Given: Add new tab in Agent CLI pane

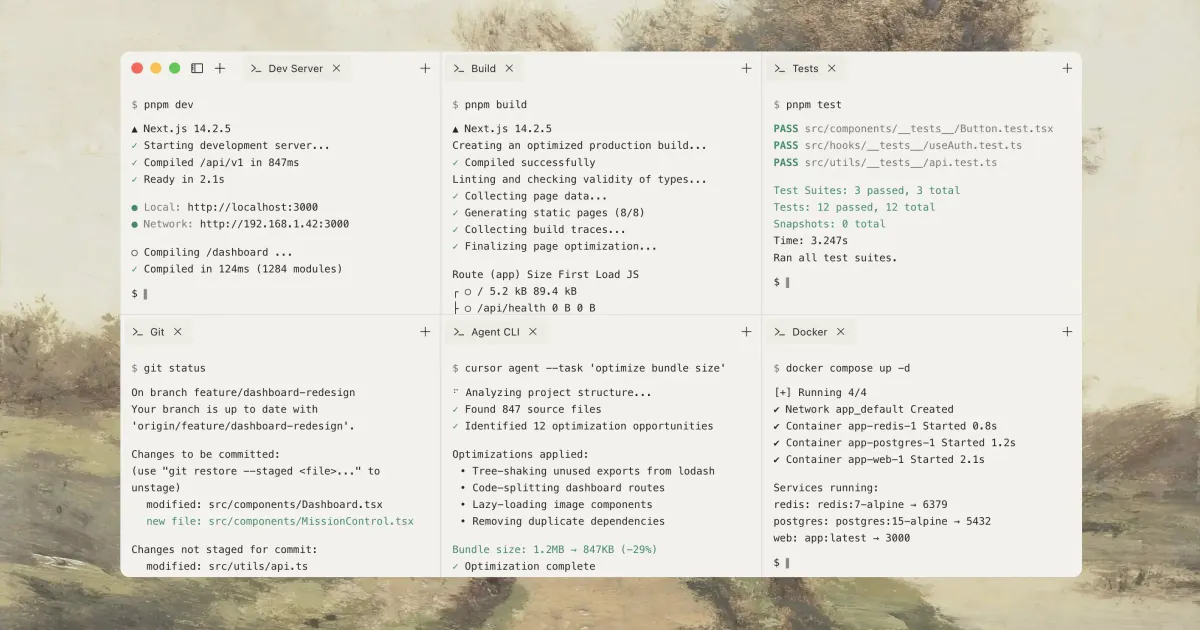Looking at the screenshot, I should coord(746,332).
